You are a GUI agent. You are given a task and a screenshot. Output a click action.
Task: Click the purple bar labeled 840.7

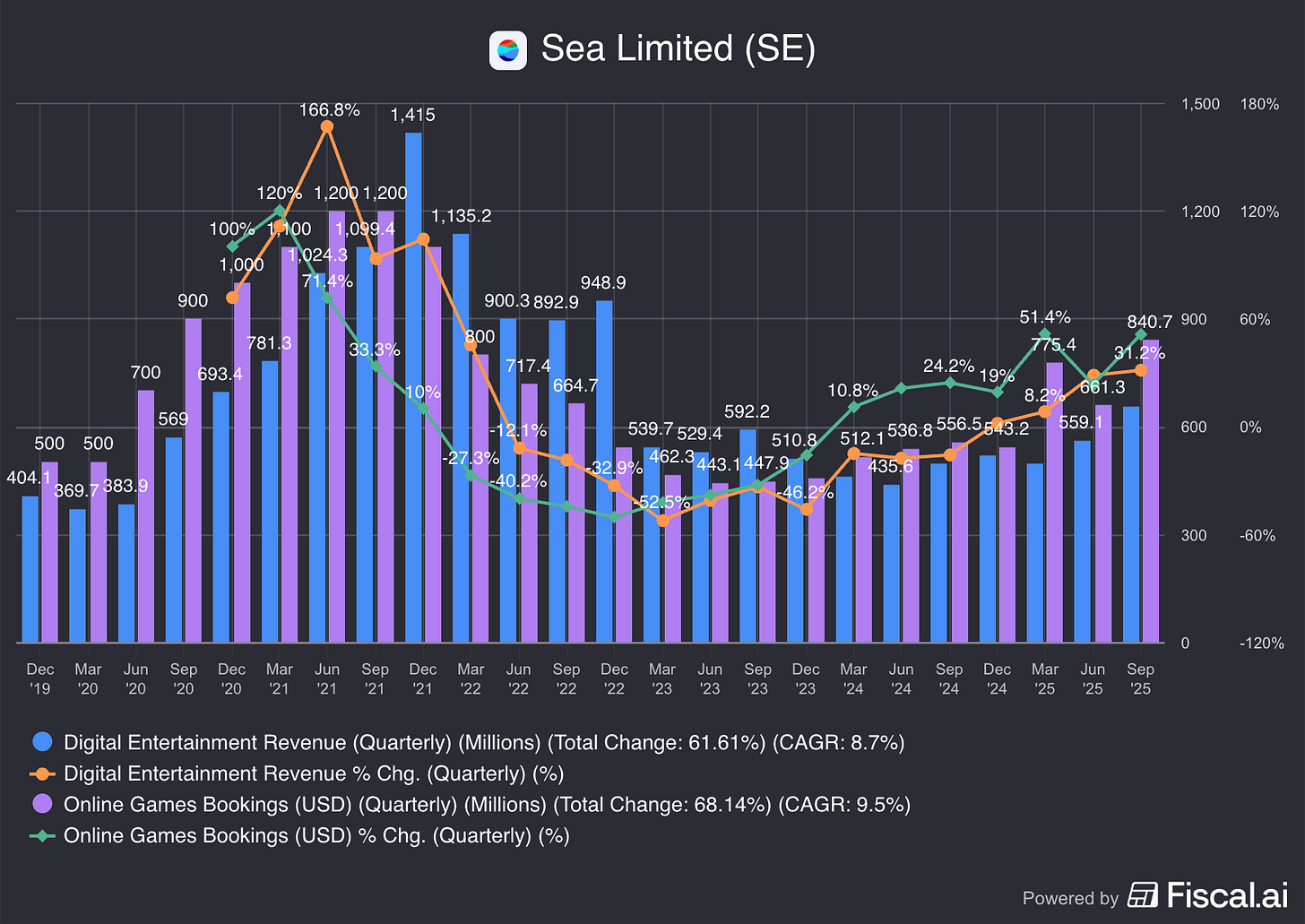coord(1153,493)
